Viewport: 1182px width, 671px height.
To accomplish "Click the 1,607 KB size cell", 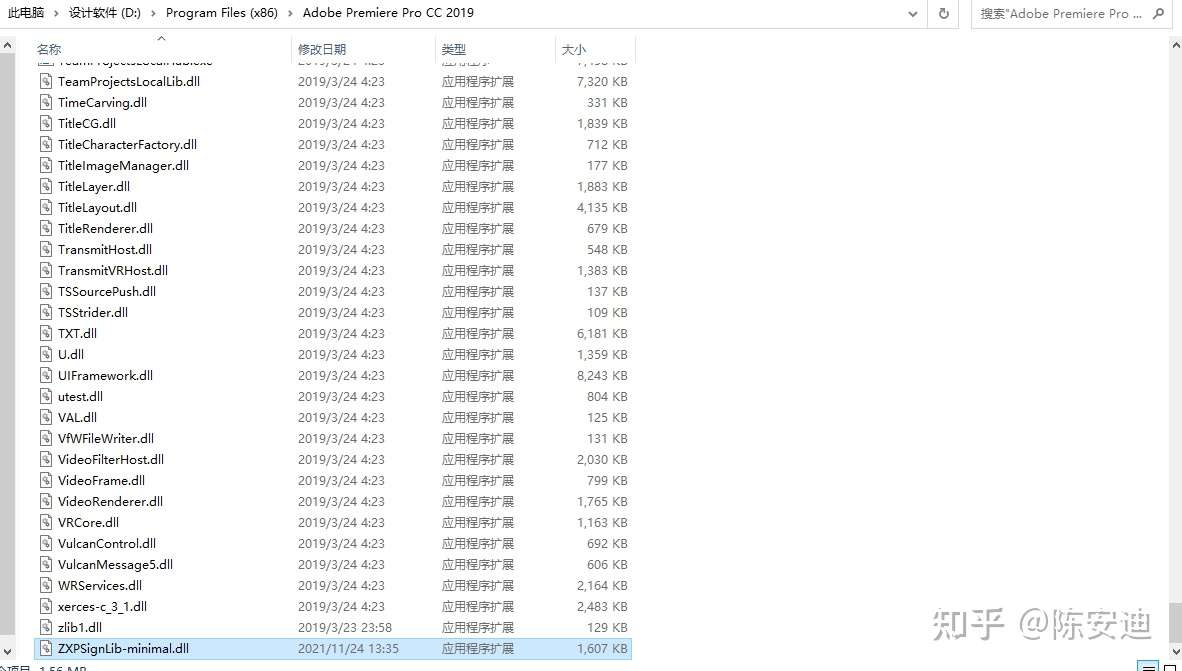I will [602, 648].
